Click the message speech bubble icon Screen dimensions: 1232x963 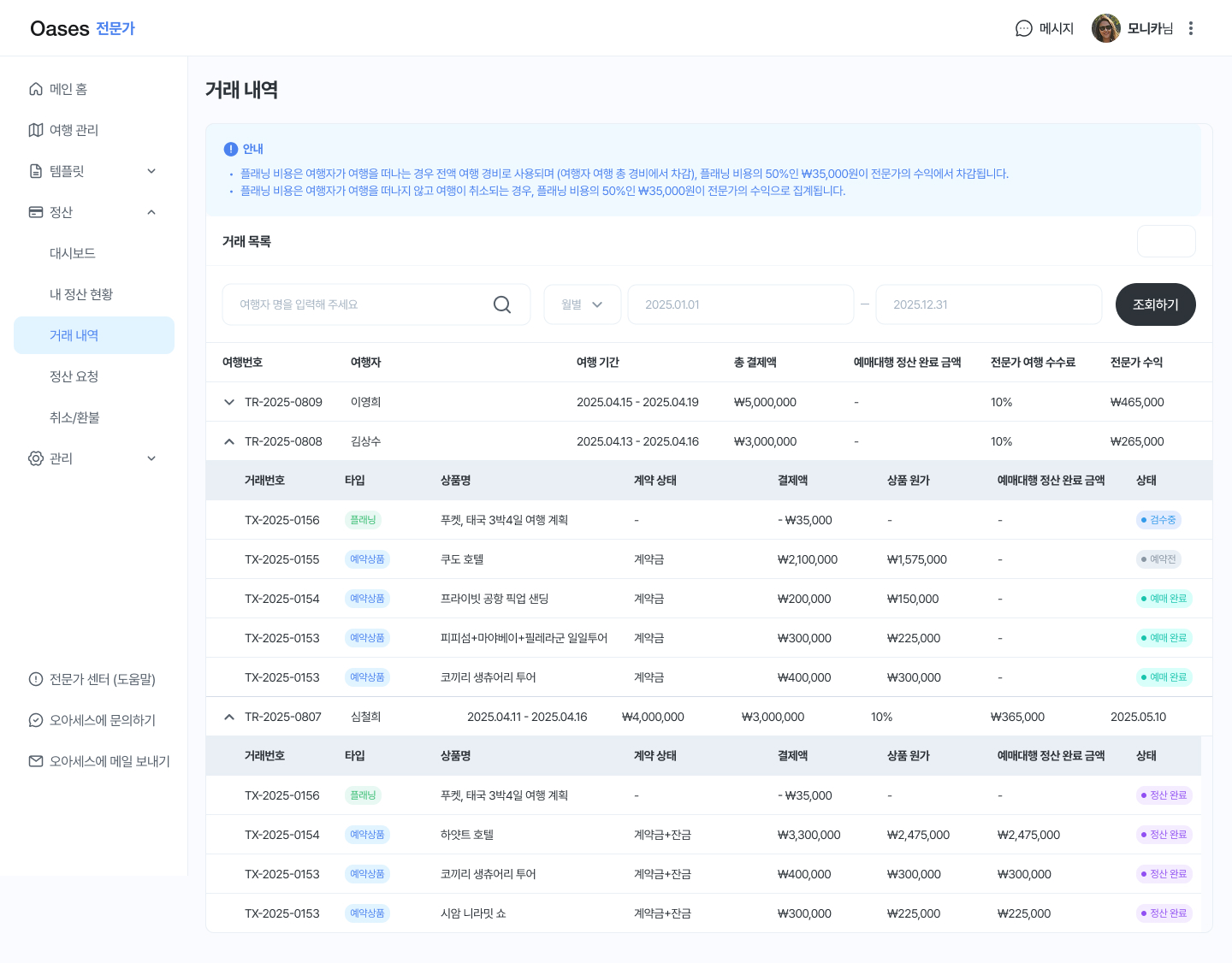(1023, 28)
